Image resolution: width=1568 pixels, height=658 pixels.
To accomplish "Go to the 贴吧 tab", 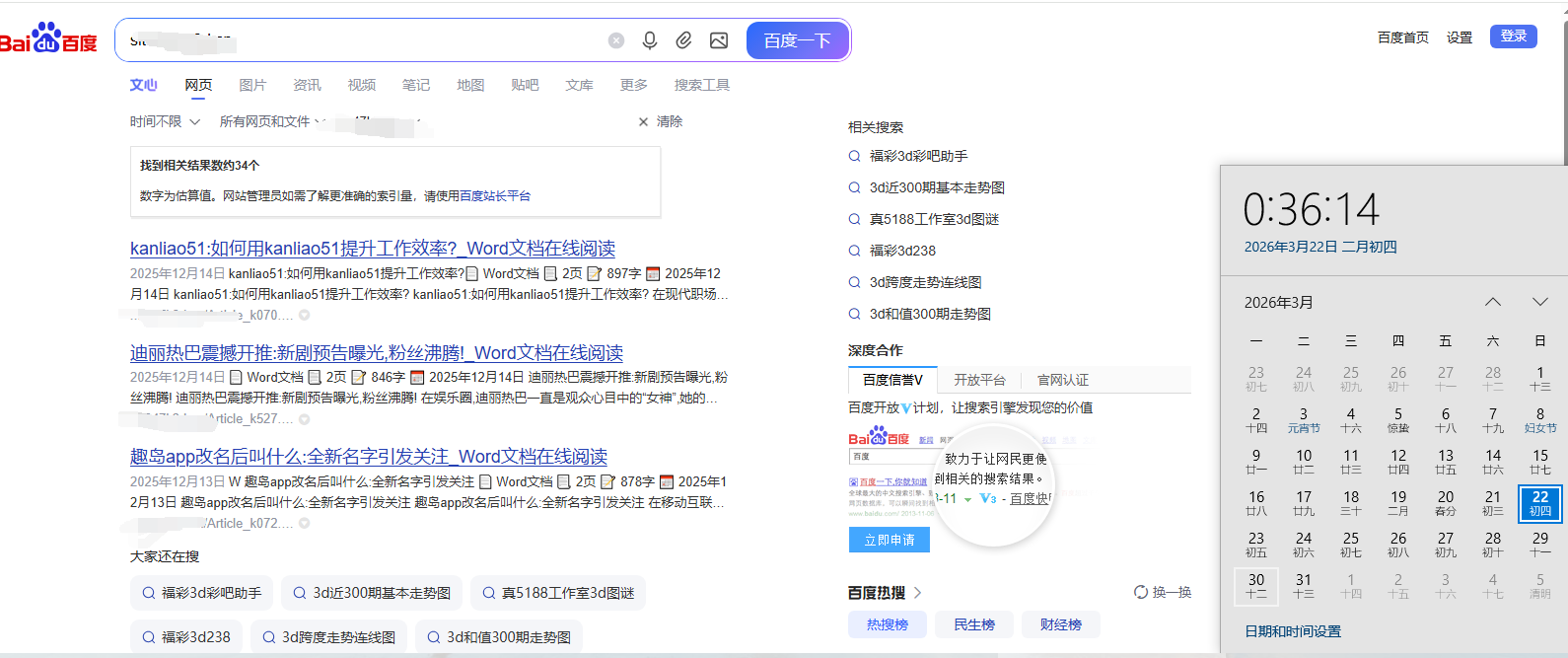I will (525, 85).
